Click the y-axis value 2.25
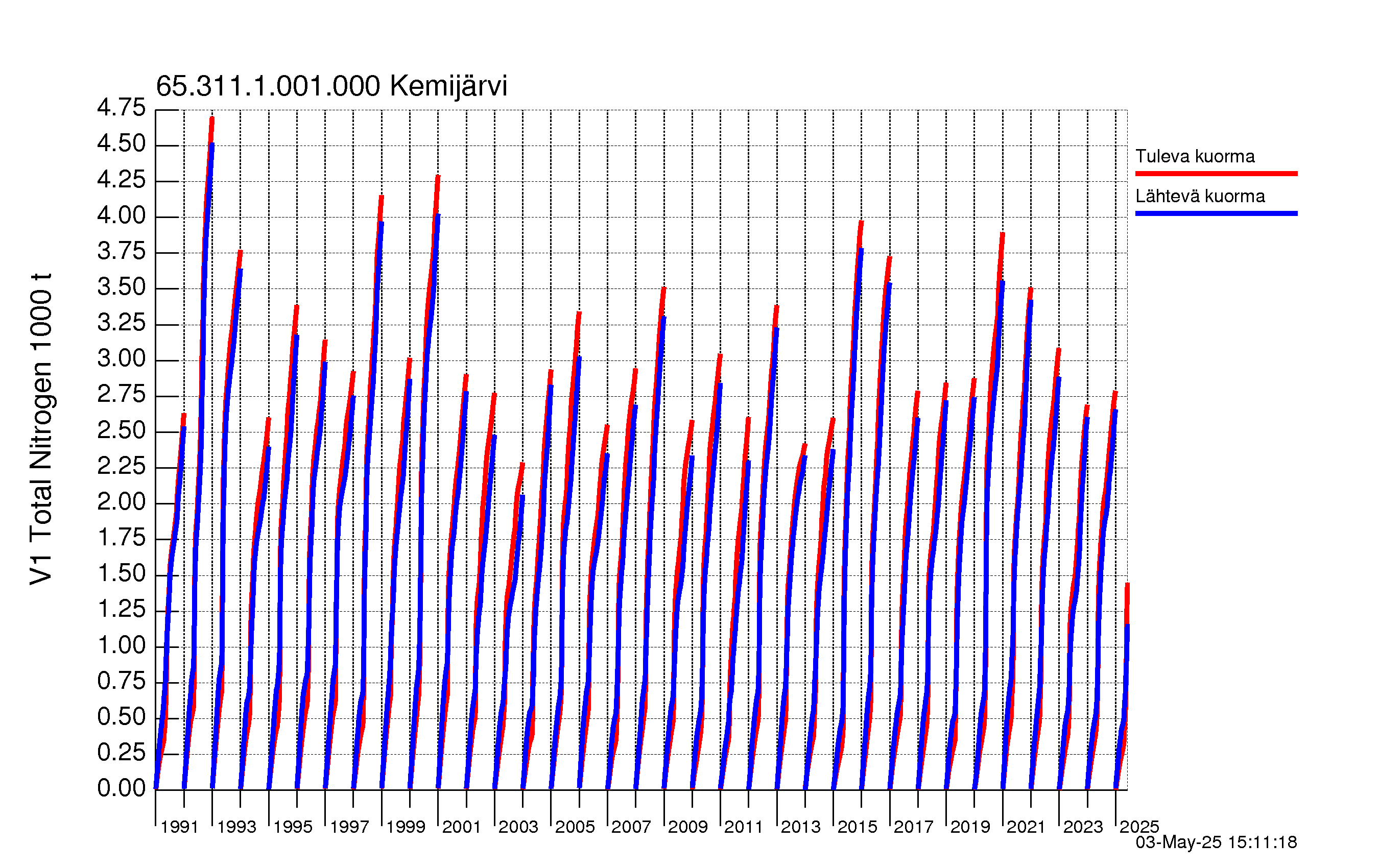The width and height of the screenshot is (1379, 868). 122,466
